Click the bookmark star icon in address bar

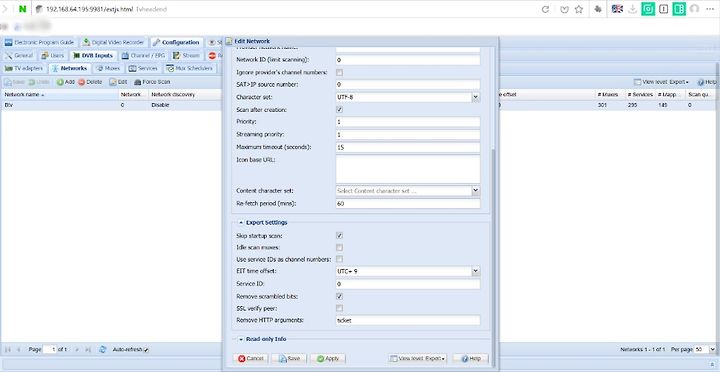click(x=579, y=9)
